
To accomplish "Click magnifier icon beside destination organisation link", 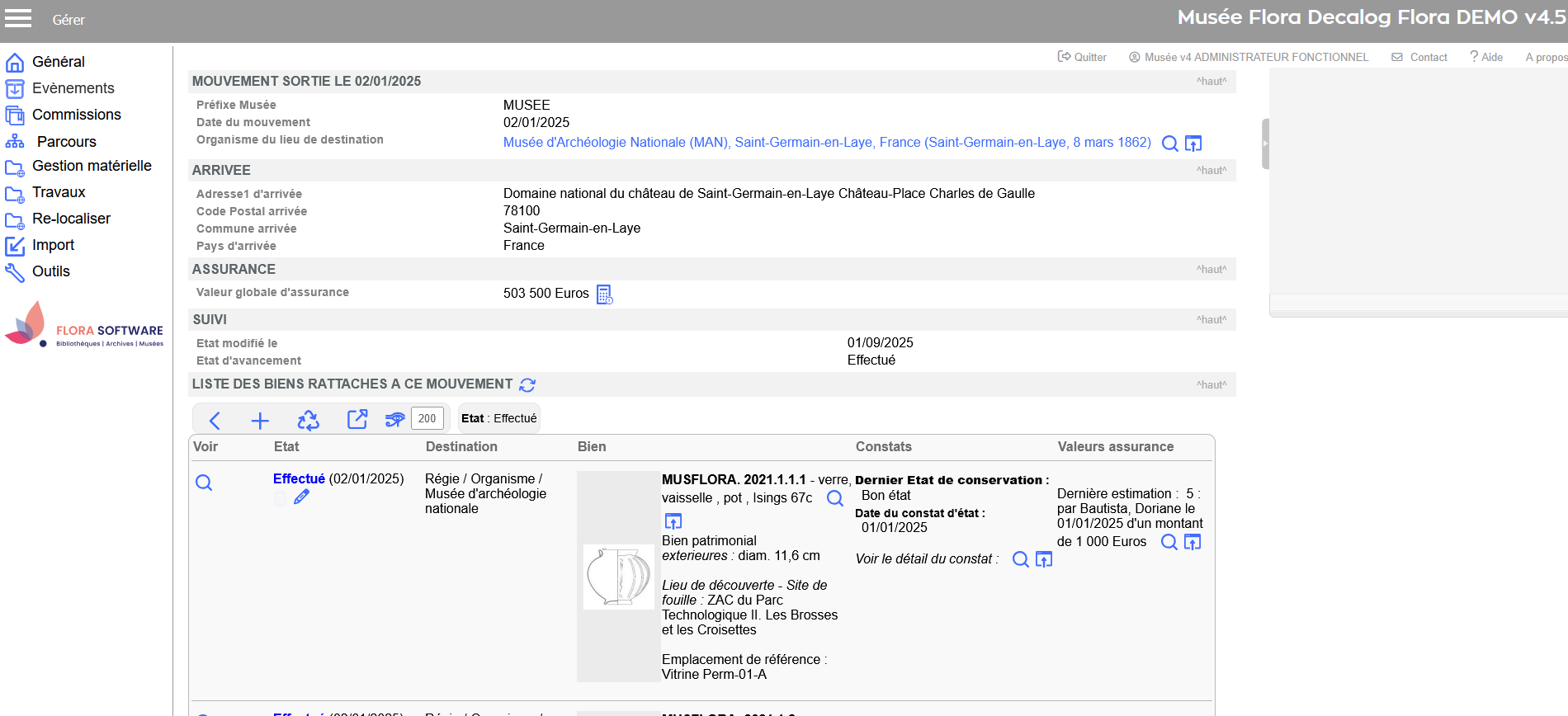I will (x=1169, y=144).
